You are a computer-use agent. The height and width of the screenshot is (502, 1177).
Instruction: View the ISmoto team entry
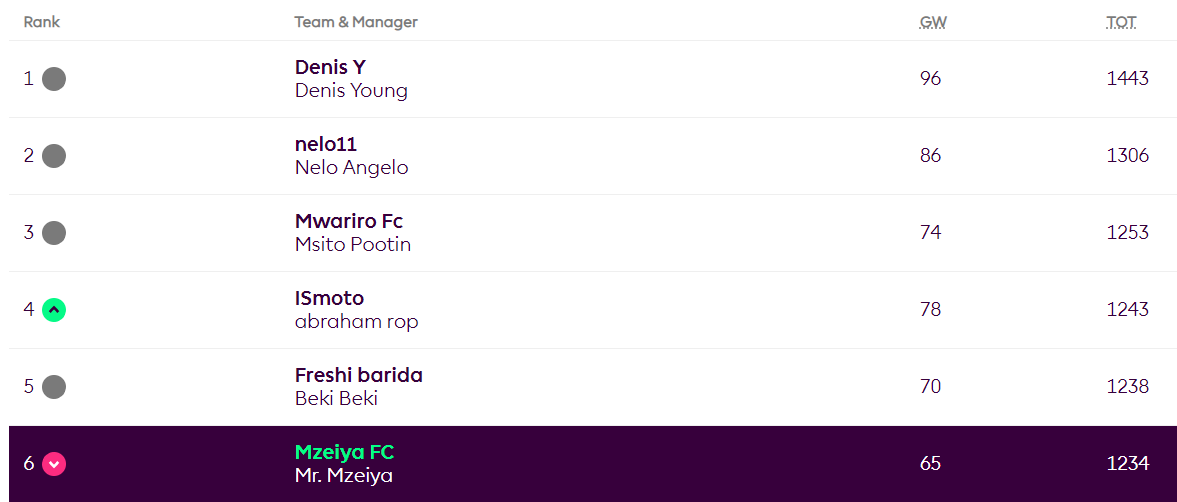pos(329,298)
